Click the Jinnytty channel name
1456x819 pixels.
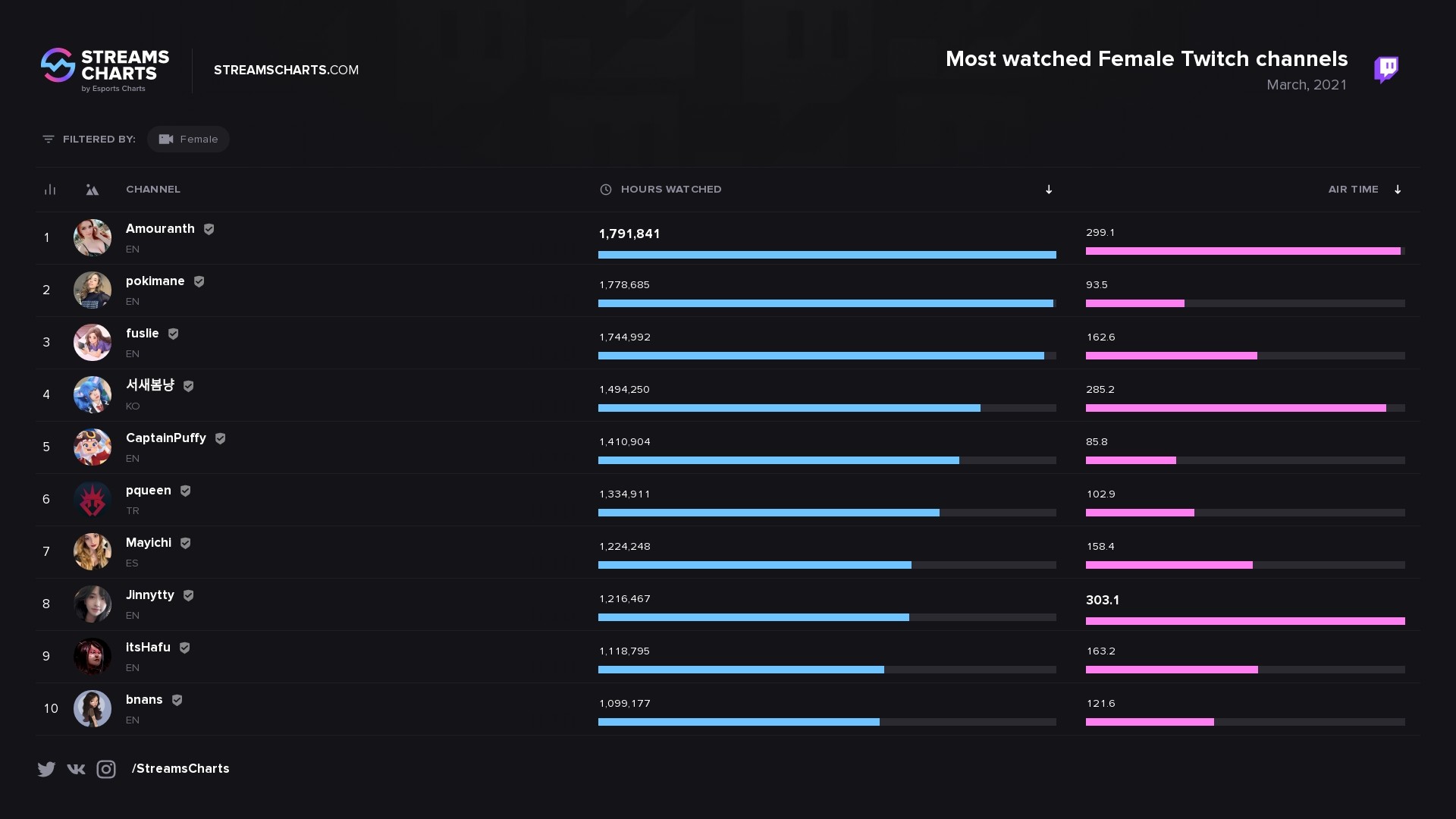150,595
